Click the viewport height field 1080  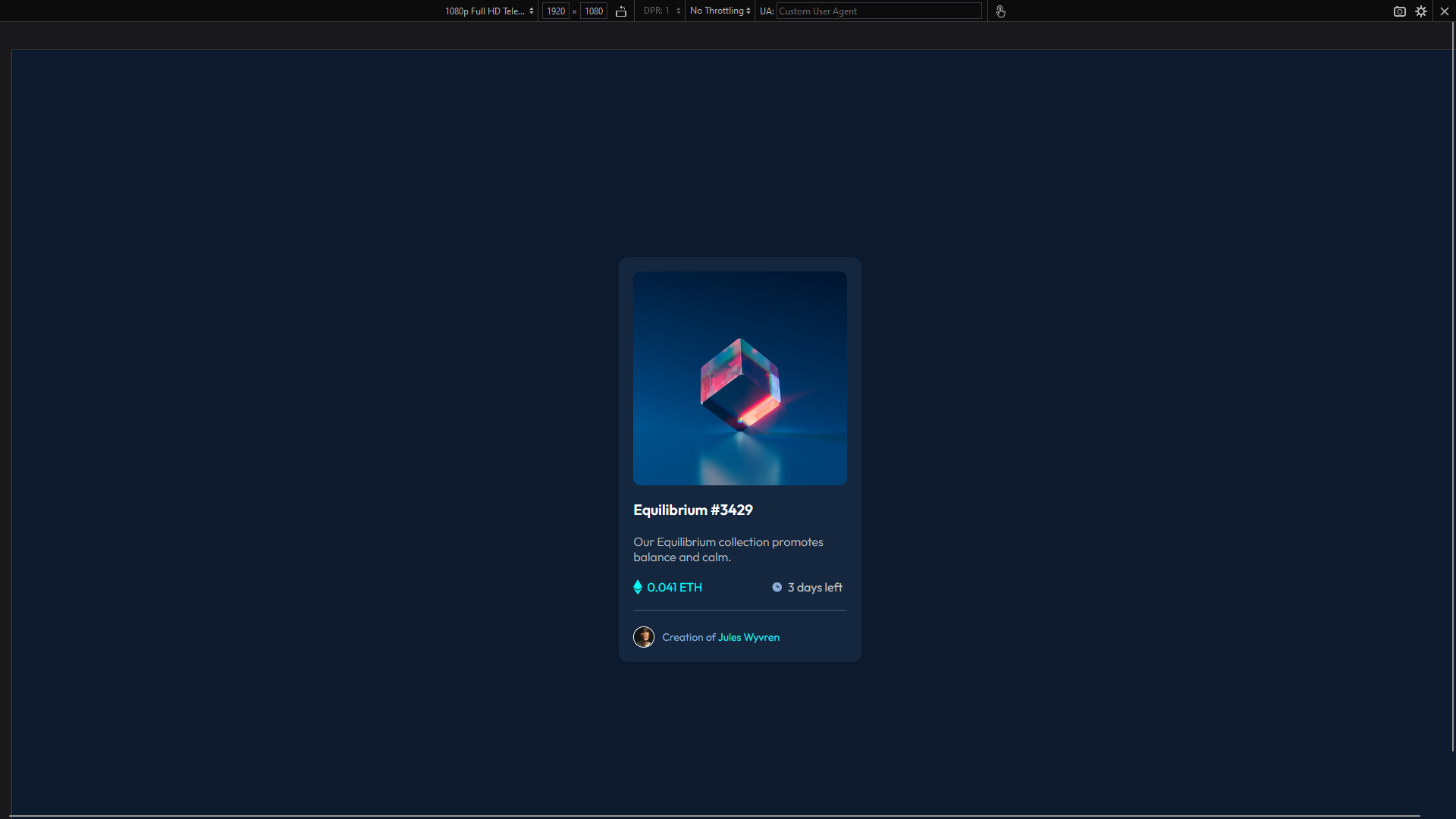pyautogui.click(x=594, y=11)
